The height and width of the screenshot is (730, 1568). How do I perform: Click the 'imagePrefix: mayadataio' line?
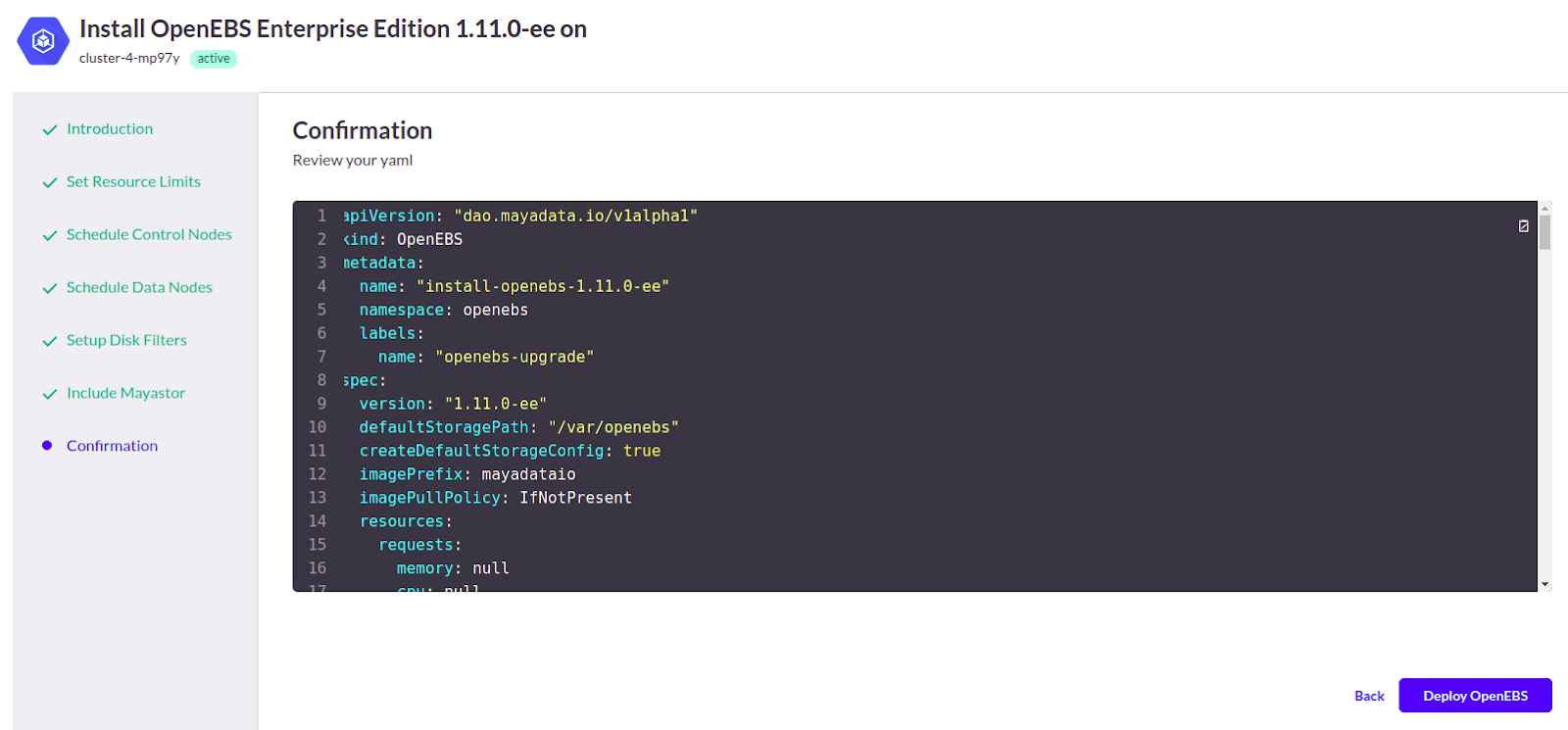point(467,474)
